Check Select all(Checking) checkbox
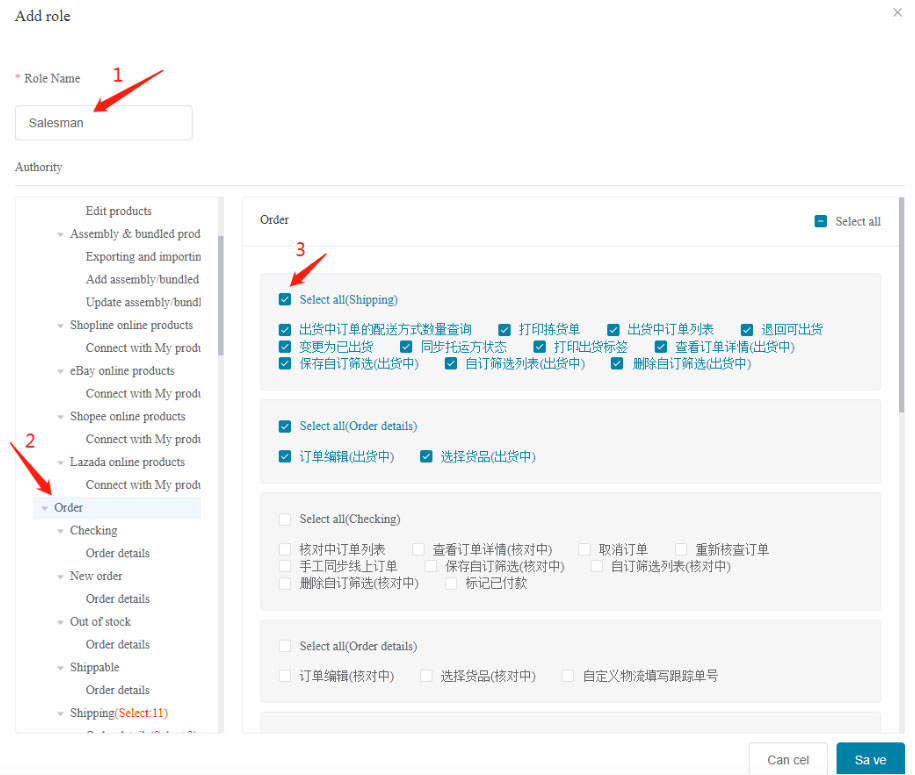Screen dimensions: 915x775 [x=285, y=519]
